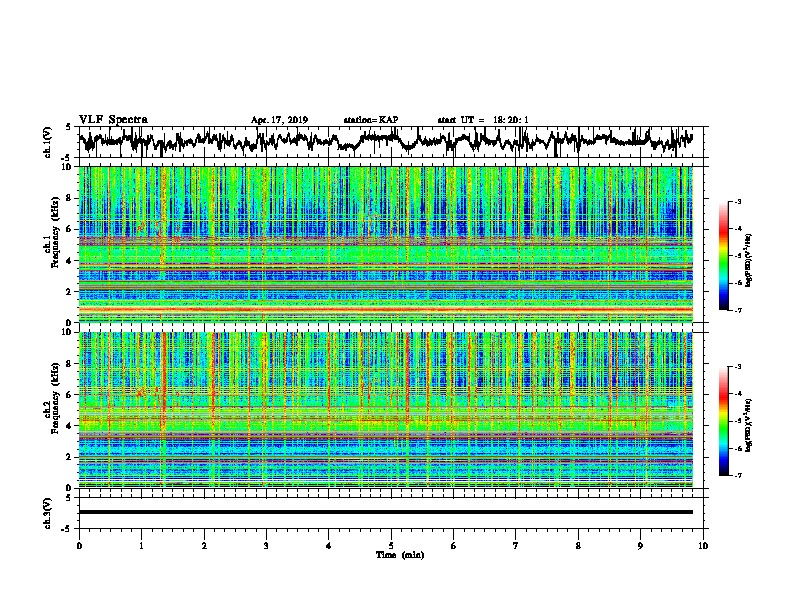The image size is (792, 612).
Task: Click inside the ch.2 spectrogram panel
Action: (386, 410)
